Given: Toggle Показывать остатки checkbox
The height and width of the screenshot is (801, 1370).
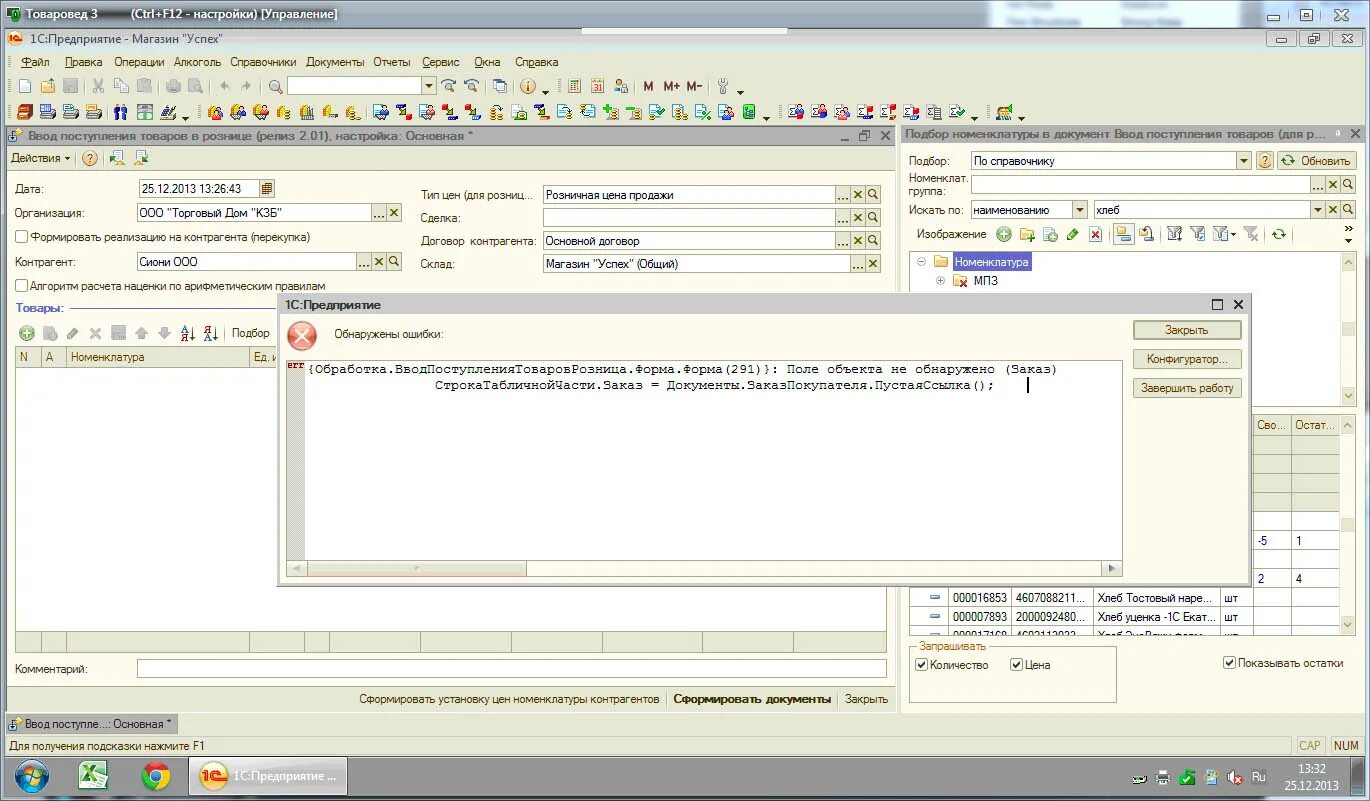Looking at the screenshot, I should pyautogui.click(x=1229, y=663).
